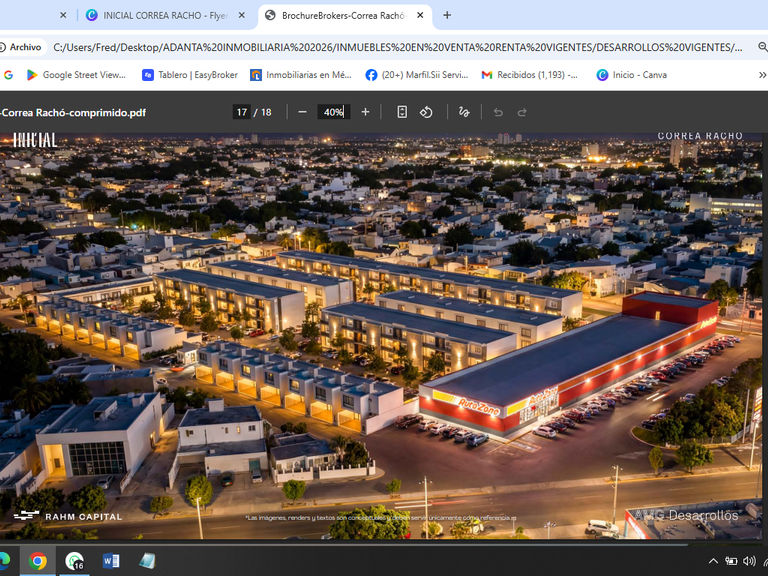Select the draw annotation tool
Screen dimensions: 768x576
[464, 112]
